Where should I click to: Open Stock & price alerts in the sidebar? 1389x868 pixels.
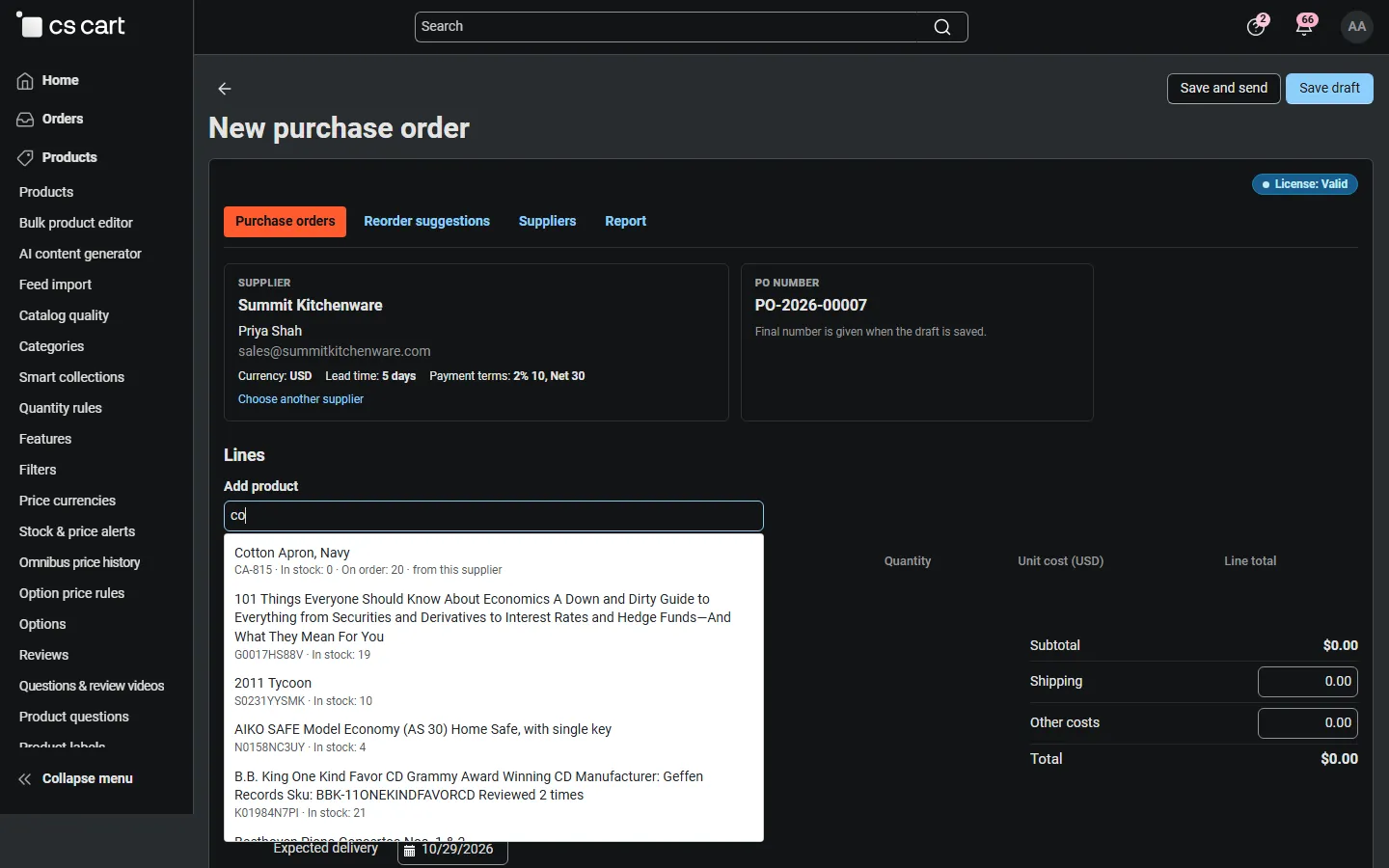tap(77, 531)
